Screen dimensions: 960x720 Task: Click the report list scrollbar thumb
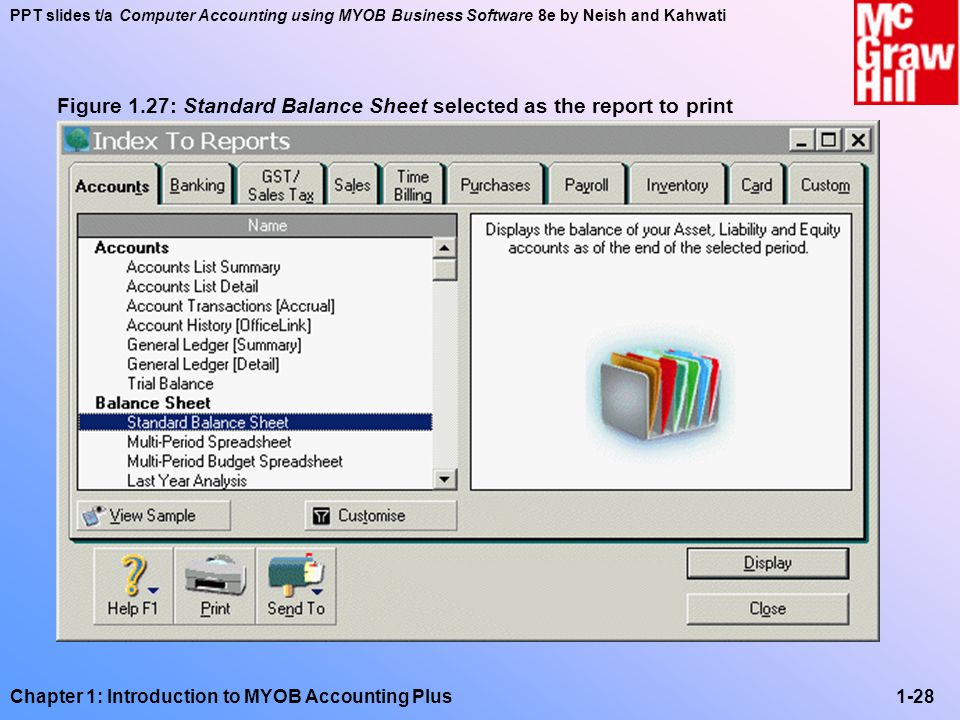coord(444,270)
